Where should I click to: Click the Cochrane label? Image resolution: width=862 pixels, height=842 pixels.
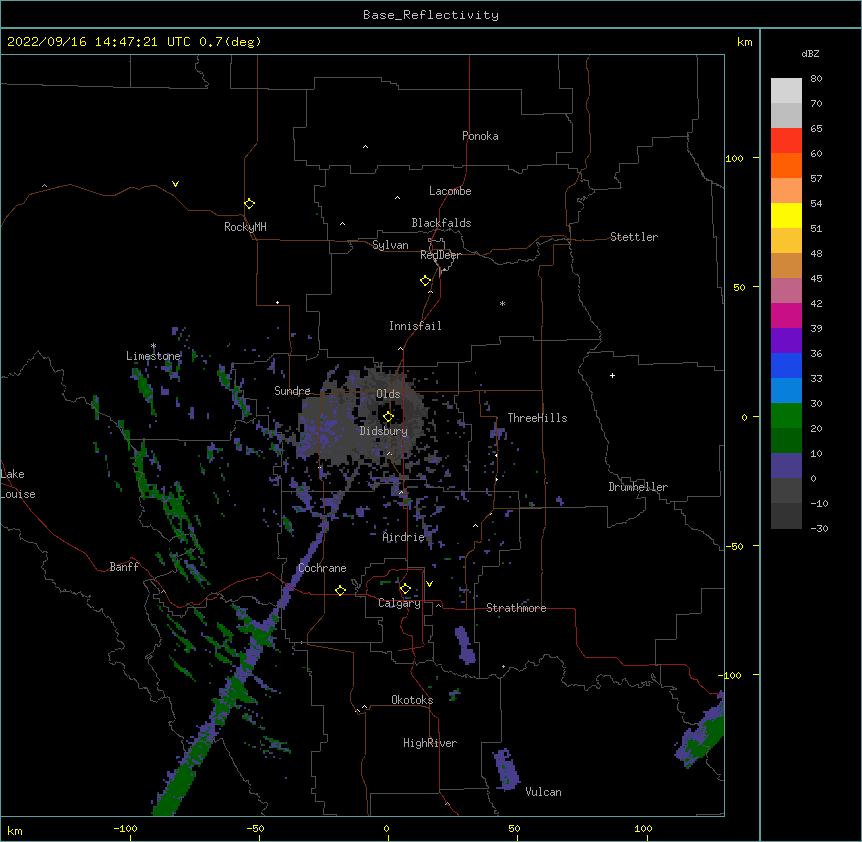tap(322, 568)
